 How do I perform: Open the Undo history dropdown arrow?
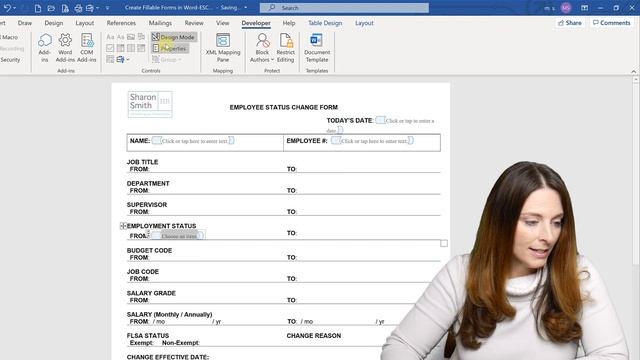(x=15, y=8)
